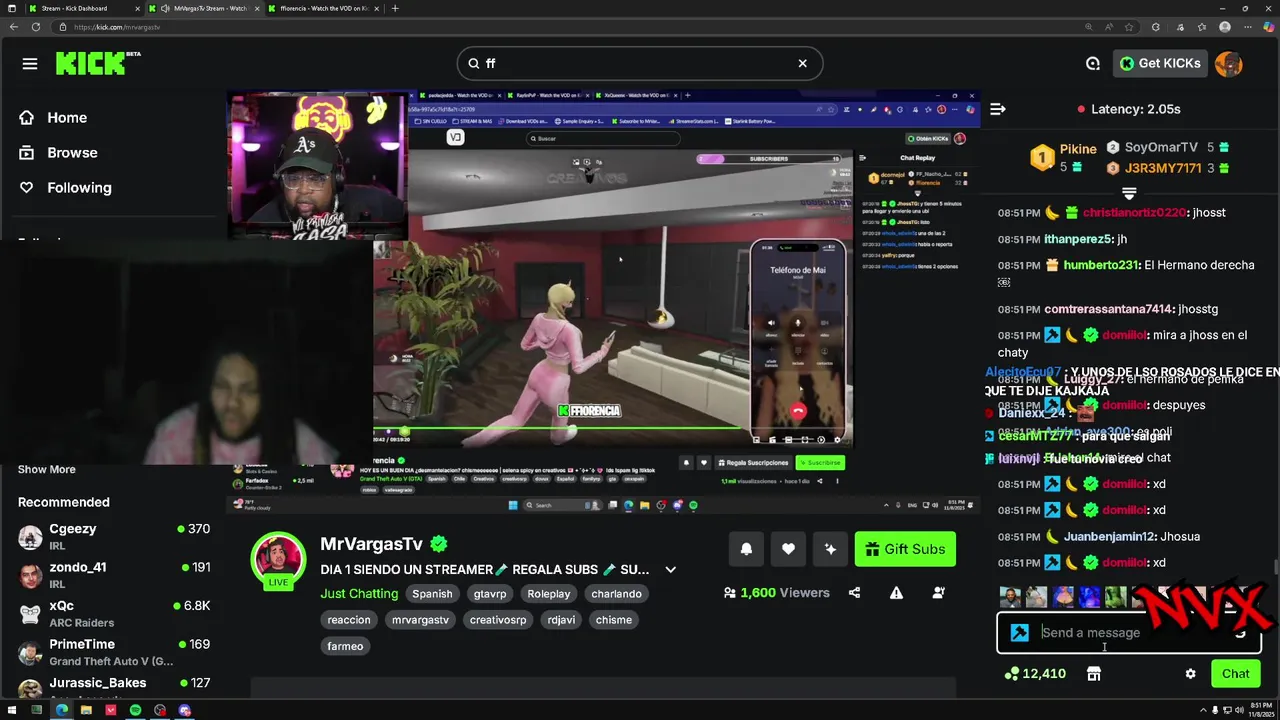The height and width of the screenshot is (720, 1280).
Task: Toggle the follow heart button
Action: (788, 548)
